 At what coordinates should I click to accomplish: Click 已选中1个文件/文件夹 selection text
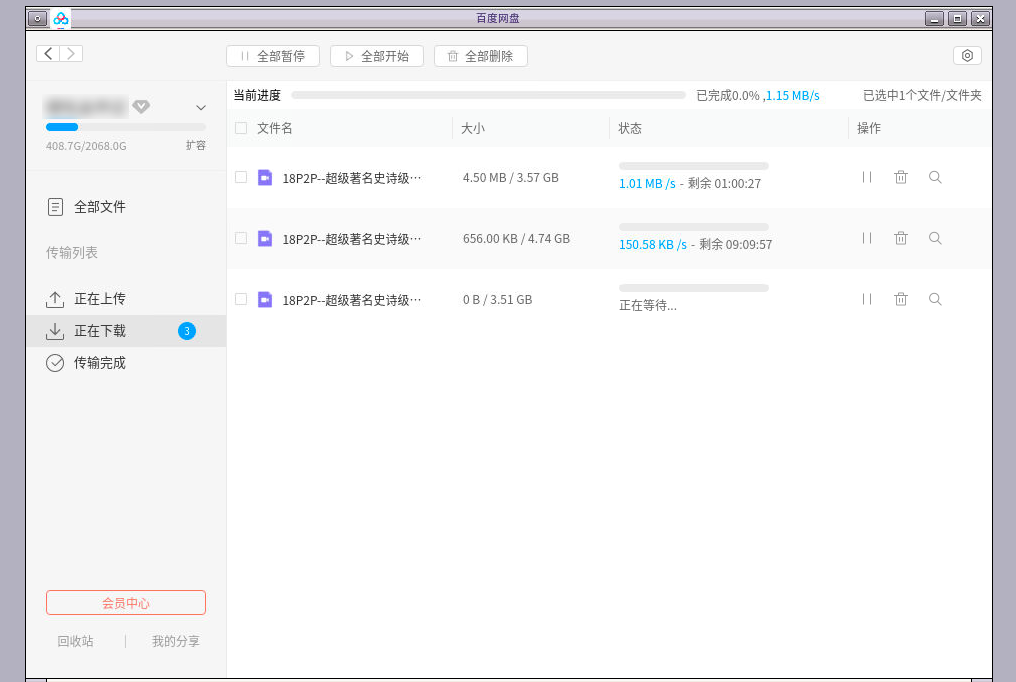922,96
